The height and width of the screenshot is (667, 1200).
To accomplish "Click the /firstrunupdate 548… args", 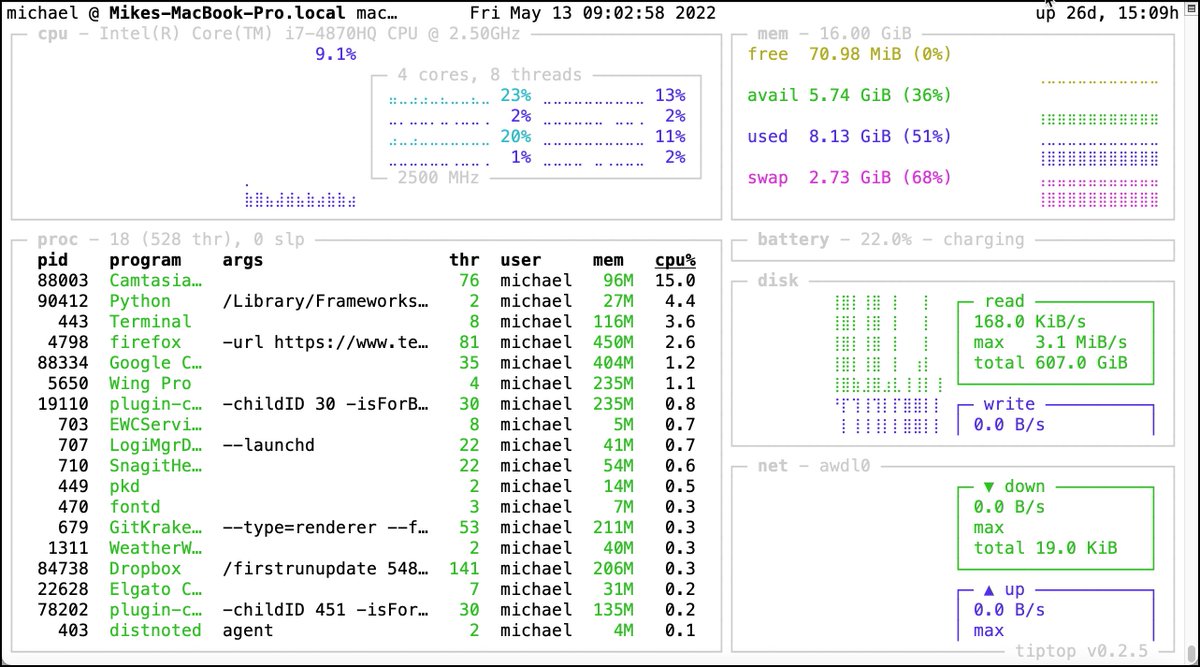I will tap(326, 568).
